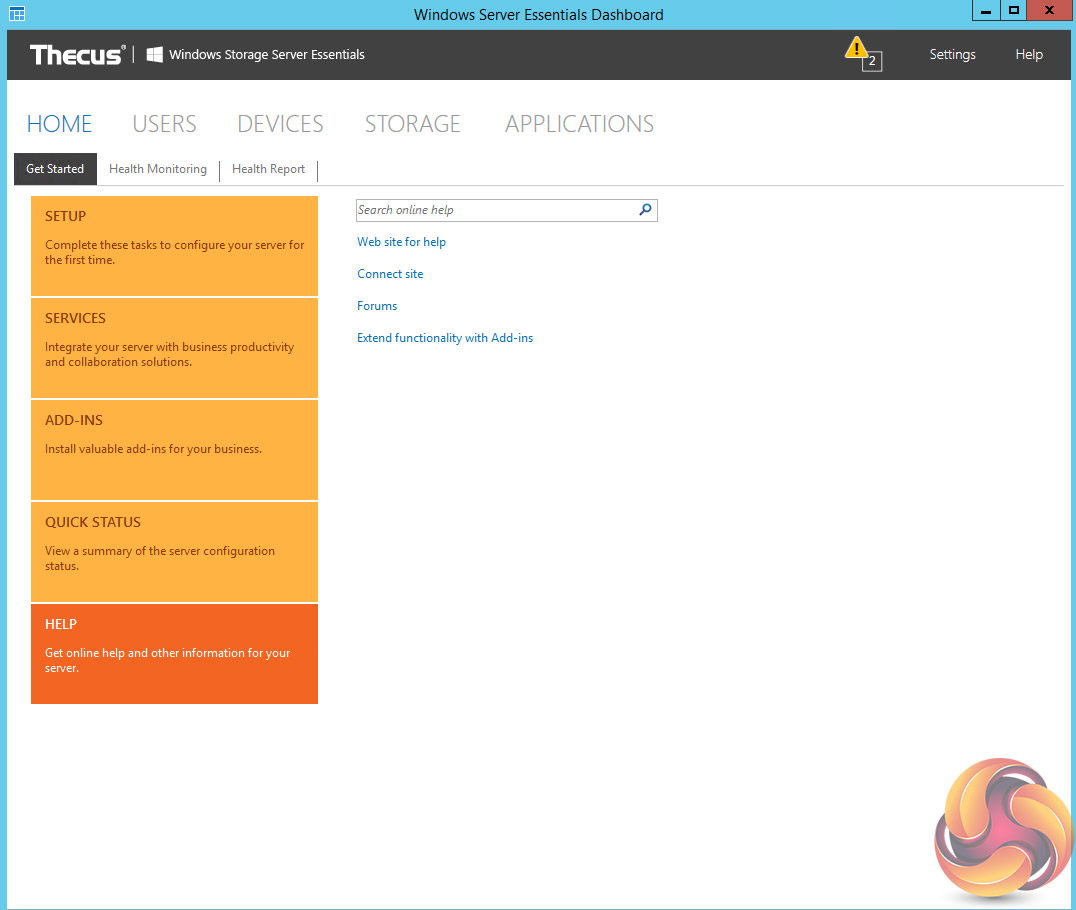Viewport: 1076px width, 910px height.
Task: Click the Thecus logo
Action: click(x=77, y=55)
